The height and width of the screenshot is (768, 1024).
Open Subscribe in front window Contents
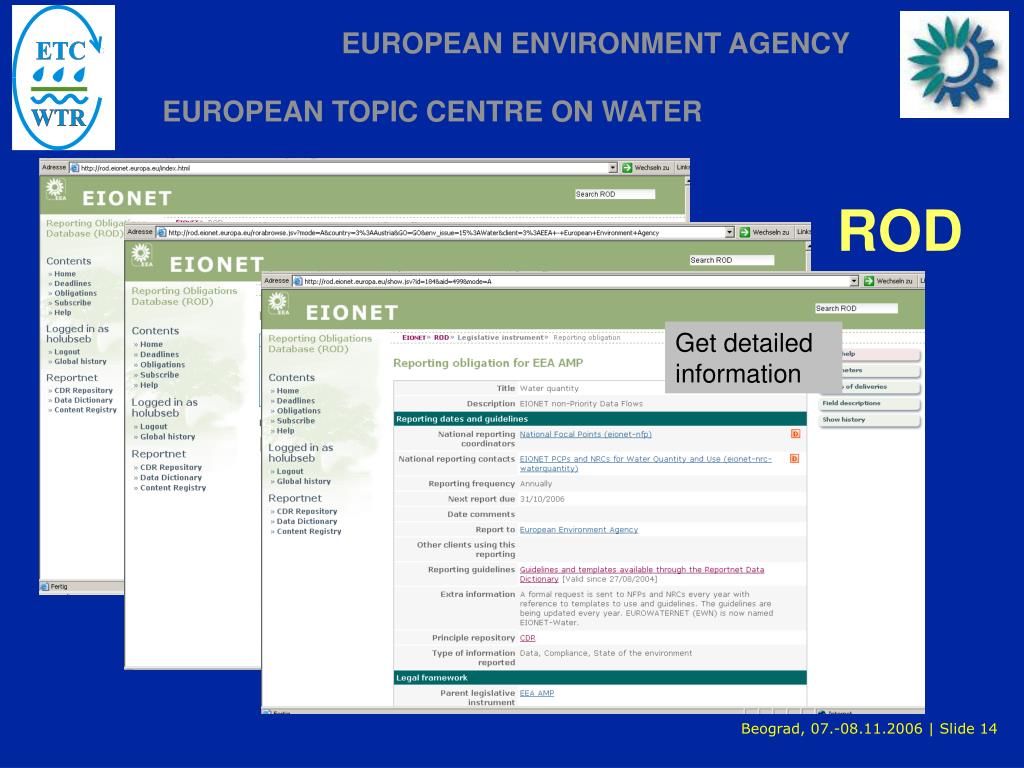pyautogui.click(x=295, y=421)
